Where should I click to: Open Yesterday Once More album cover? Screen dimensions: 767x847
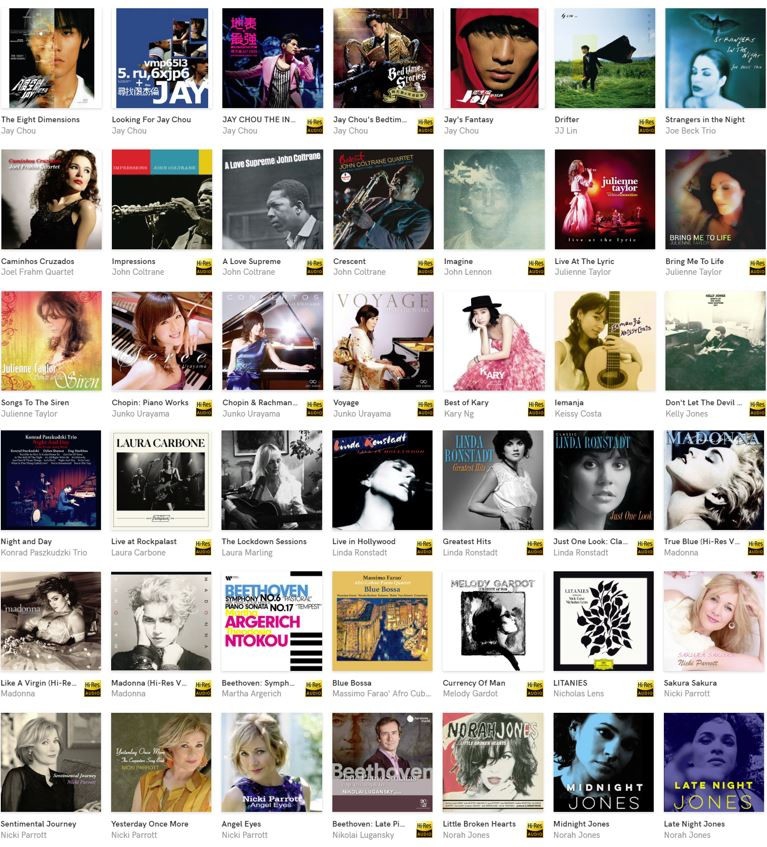click(x=161, y=762)
